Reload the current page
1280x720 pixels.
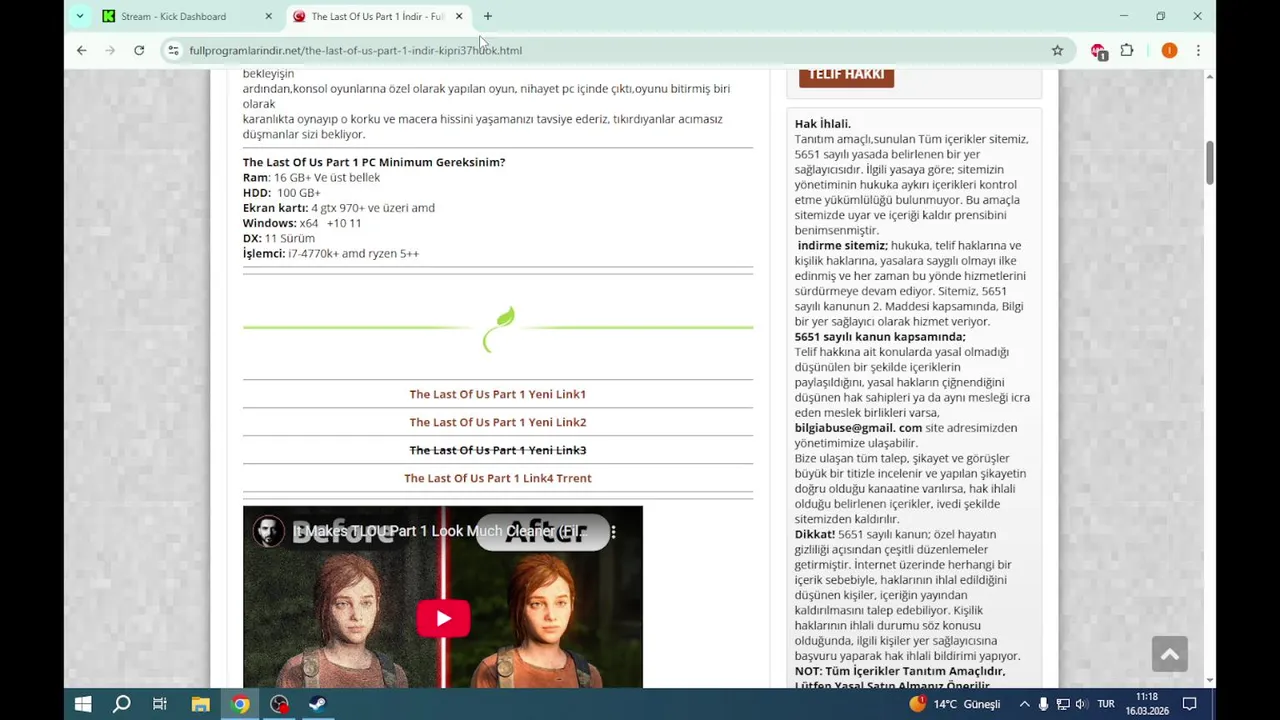(139, 50)
